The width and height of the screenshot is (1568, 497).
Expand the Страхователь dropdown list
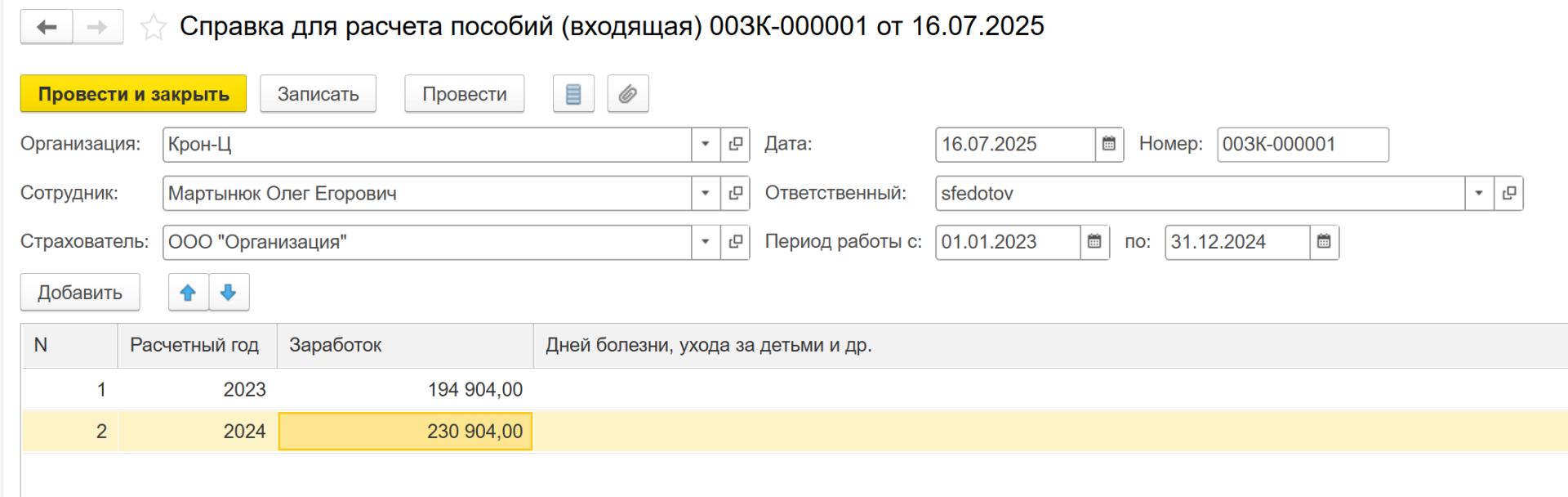tap(706, 242)
